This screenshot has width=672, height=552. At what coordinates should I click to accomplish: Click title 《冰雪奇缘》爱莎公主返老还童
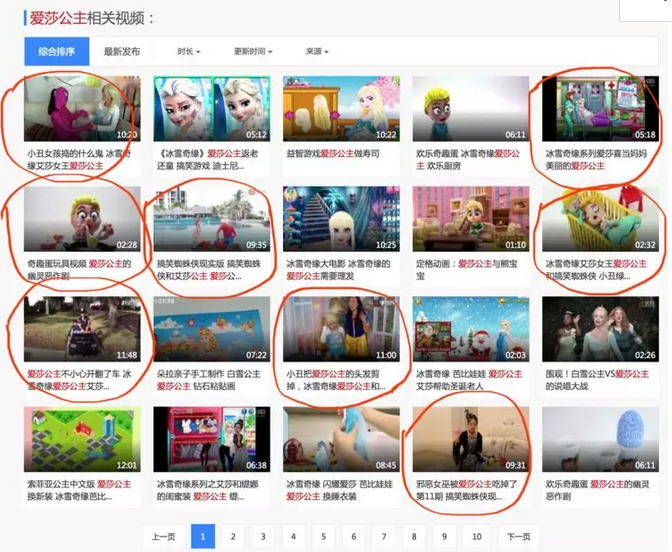pyautogui.click(x=208, y=159)
